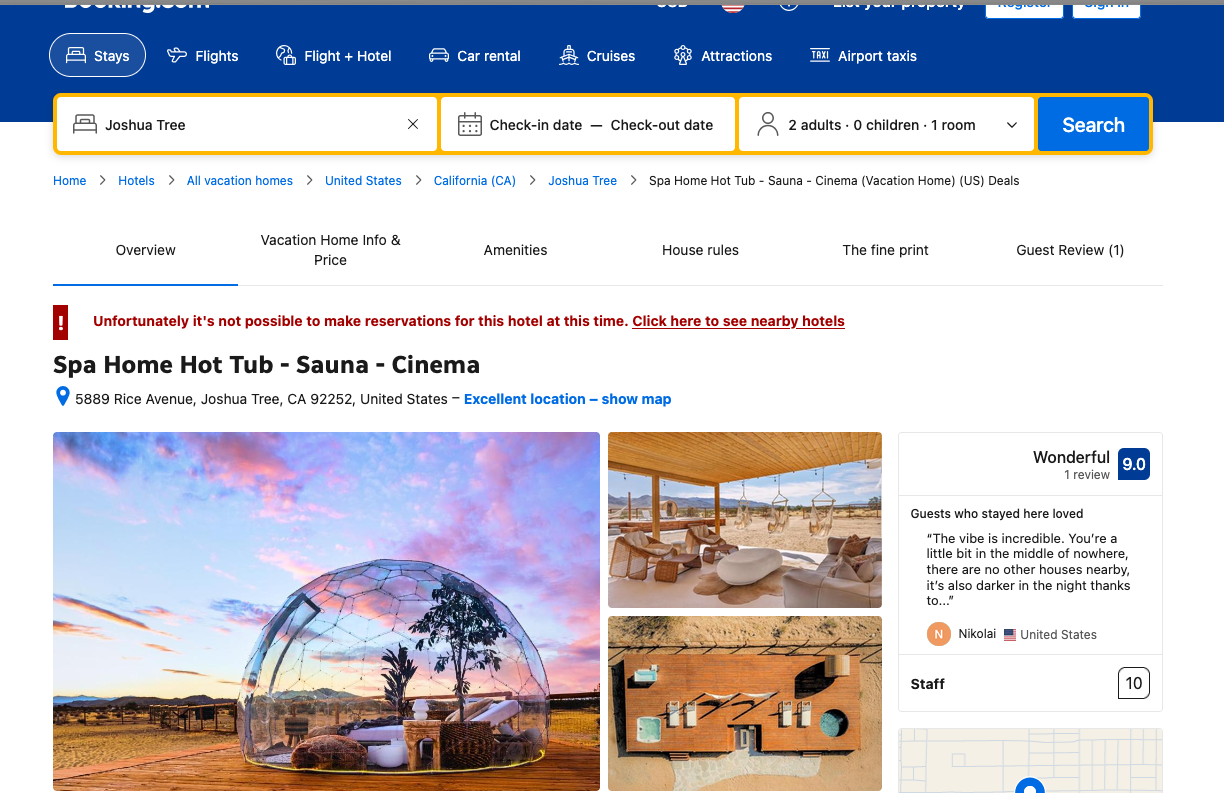Open the Guest Review (1) tab
Screen dimensions: 1224x793
point(1069,250)
